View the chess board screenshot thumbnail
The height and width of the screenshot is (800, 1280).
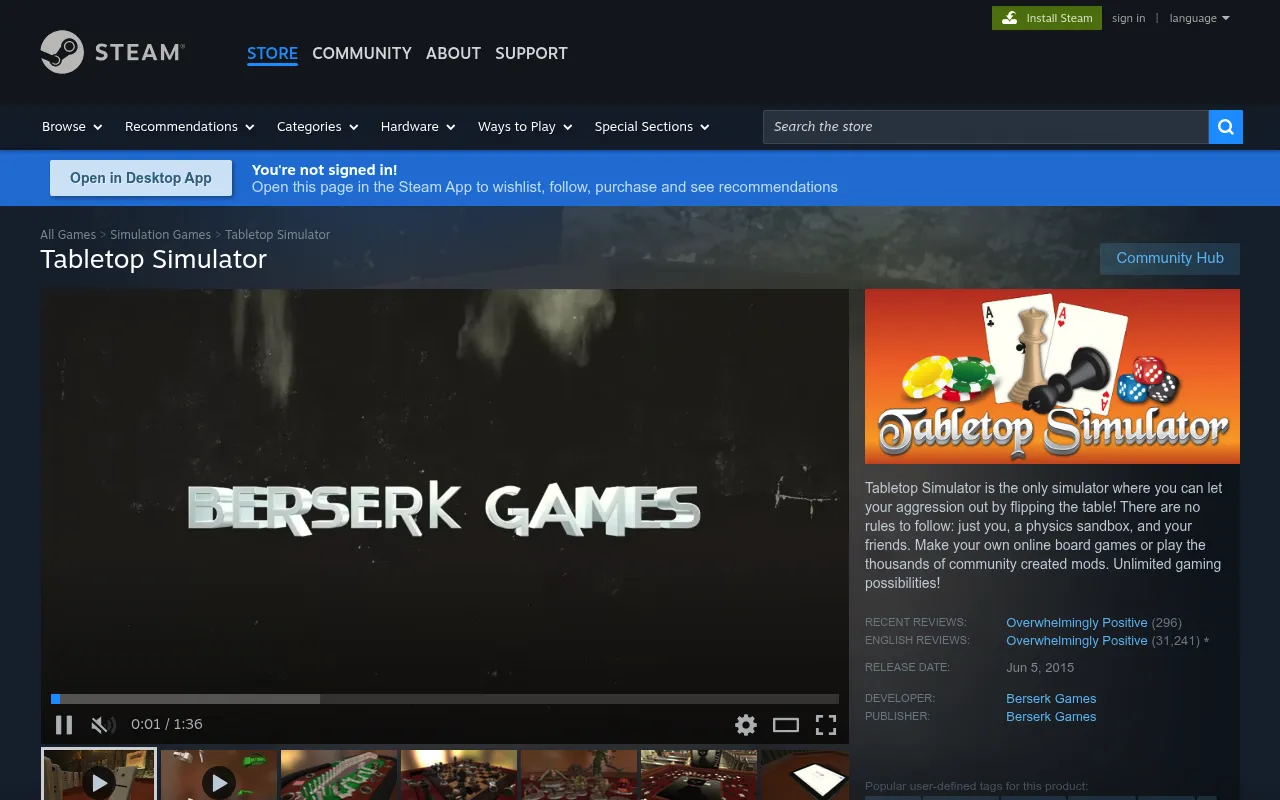(459, 775)
